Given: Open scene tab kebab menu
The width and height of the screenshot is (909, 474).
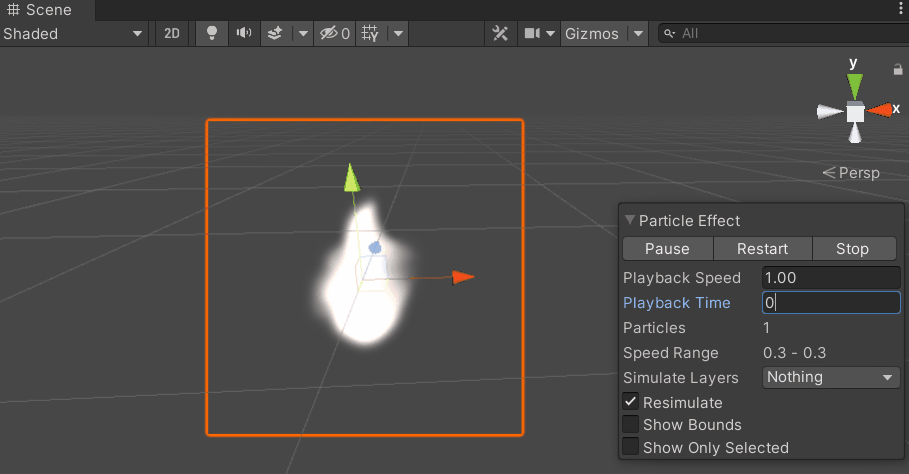Looking at the screenshot, I should tap(901, 8).
